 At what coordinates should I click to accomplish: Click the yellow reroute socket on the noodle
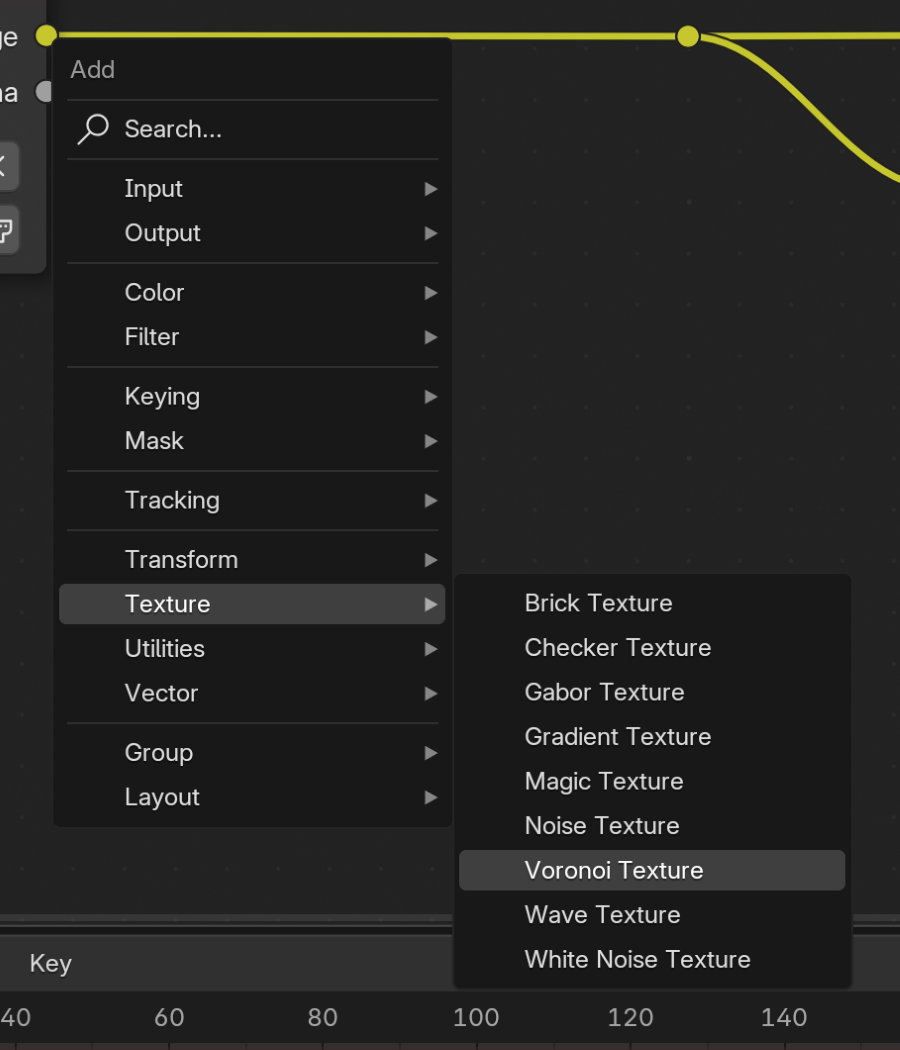(x=688, y=36)
